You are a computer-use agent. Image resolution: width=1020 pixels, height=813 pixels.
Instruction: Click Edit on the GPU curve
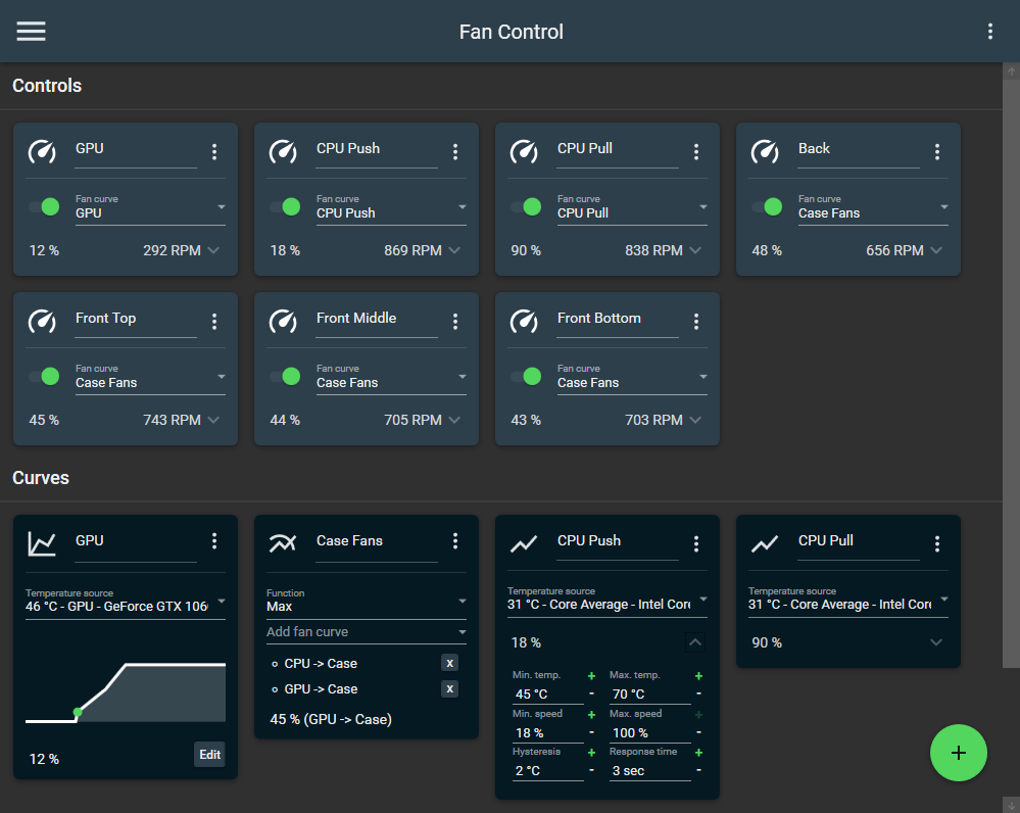pos(209,754)
